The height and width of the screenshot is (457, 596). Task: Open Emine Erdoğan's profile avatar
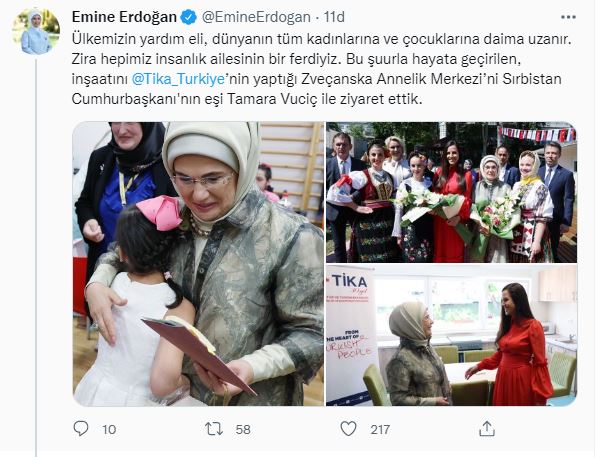tap(36, 32)
